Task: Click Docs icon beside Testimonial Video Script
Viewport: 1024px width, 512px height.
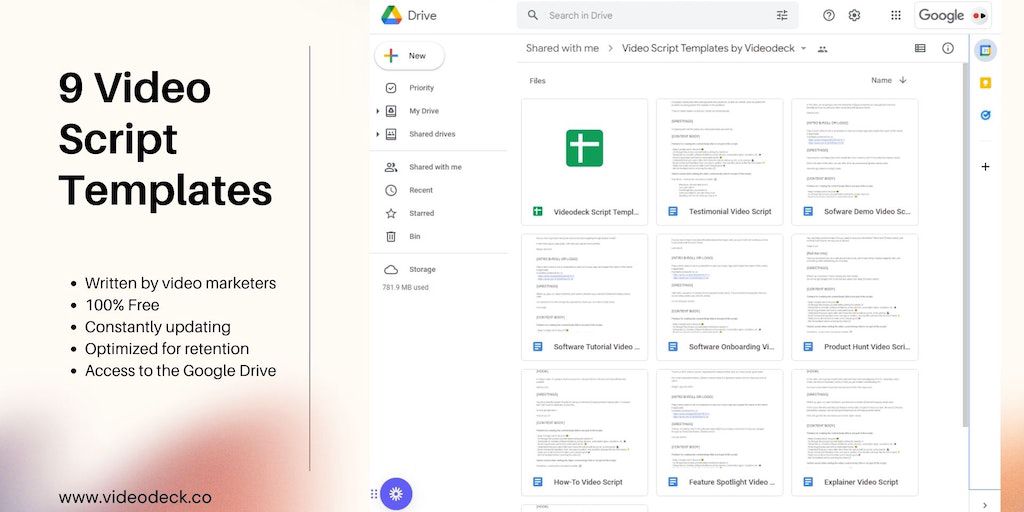Action: (673, 212)
